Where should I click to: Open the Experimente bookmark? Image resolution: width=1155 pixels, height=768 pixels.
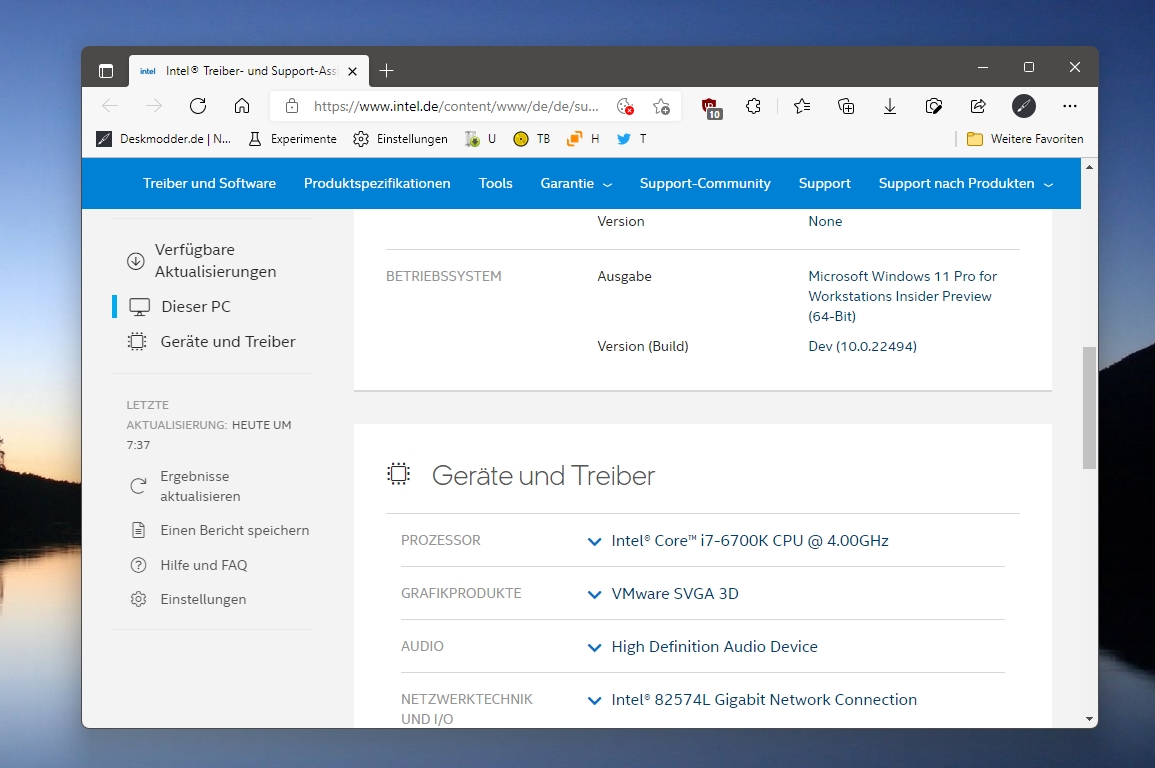coord(292,138)
